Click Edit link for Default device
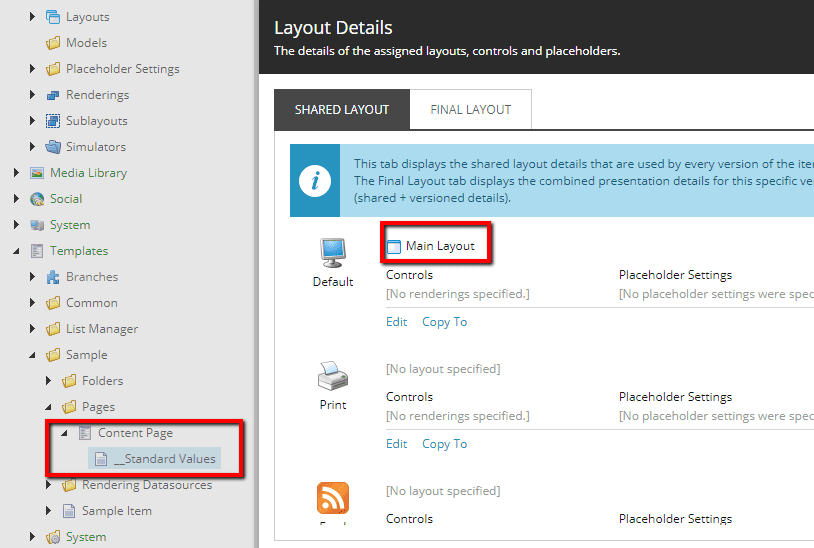This screenshot has height=548, width=814. [x=397, y=322]
